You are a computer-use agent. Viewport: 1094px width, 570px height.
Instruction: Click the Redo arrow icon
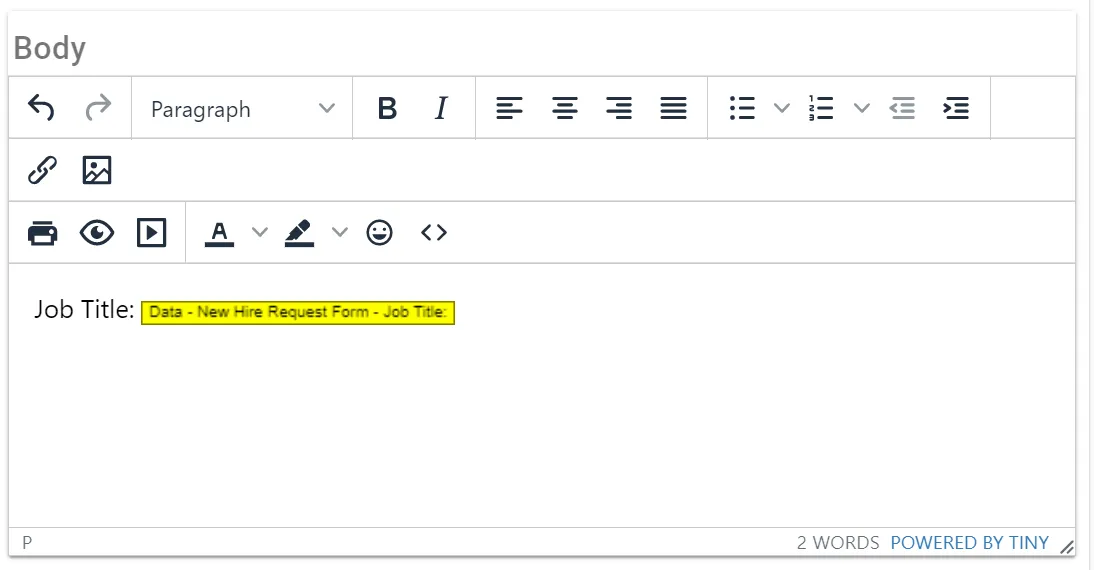[x=97, y=108]
